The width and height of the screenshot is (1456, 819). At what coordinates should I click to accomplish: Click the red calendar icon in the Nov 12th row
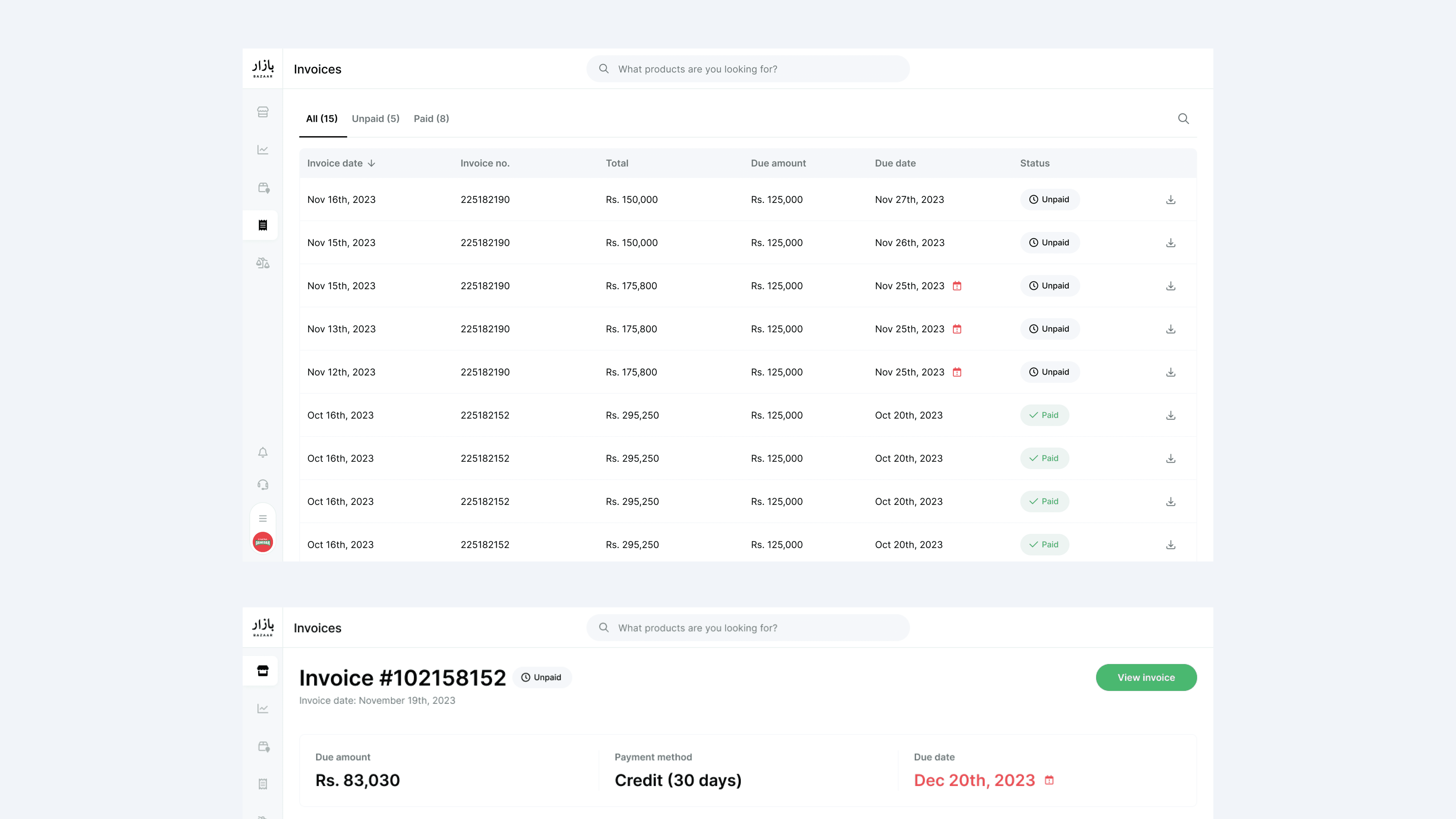pyautogui.click(x=957, y=372)
